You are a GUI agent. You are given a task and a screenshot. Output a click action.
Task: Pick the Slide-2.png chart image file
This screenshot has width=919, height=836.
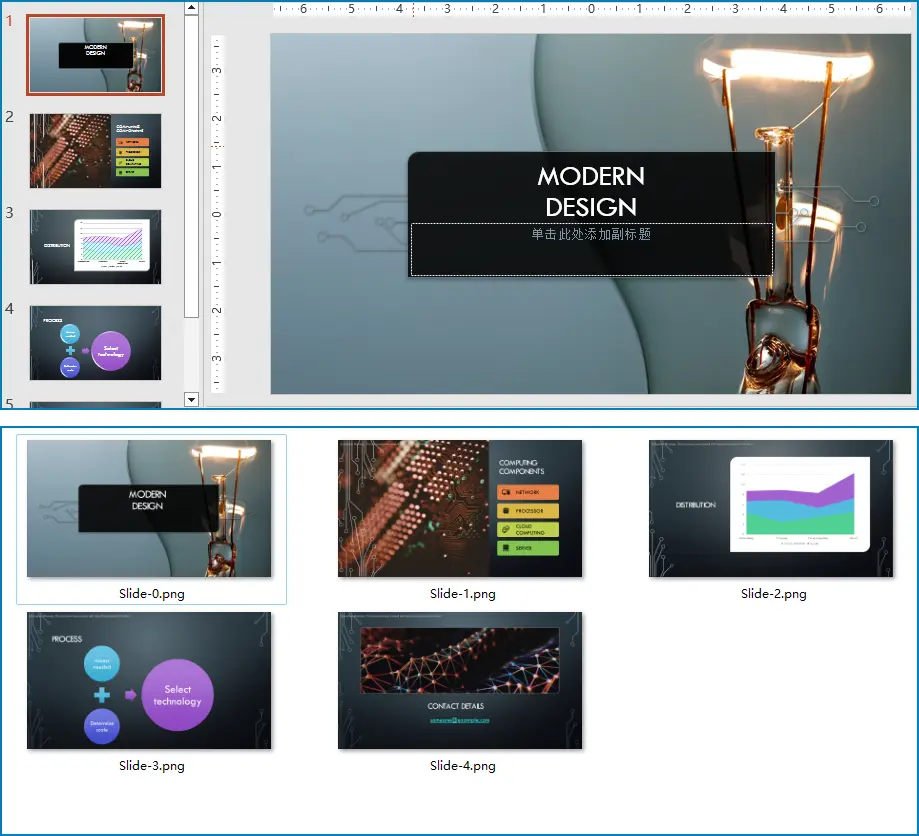coord(771,509)
